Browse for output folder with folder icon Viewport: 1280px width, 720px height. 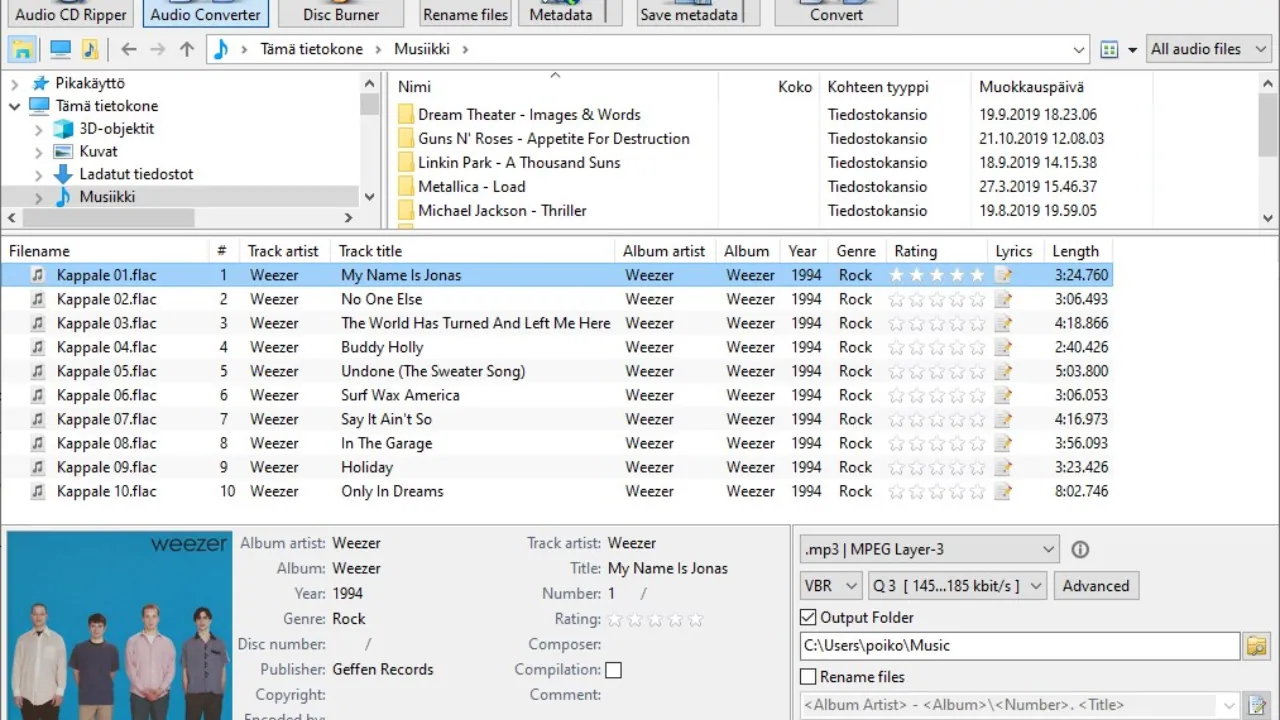[x=1256, y=646]
